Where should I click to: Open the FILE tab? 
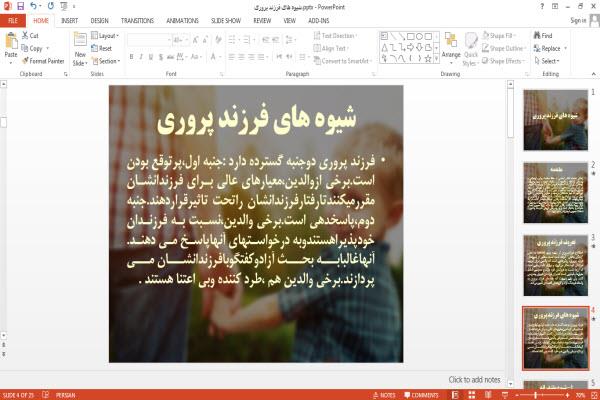(13, 21)
